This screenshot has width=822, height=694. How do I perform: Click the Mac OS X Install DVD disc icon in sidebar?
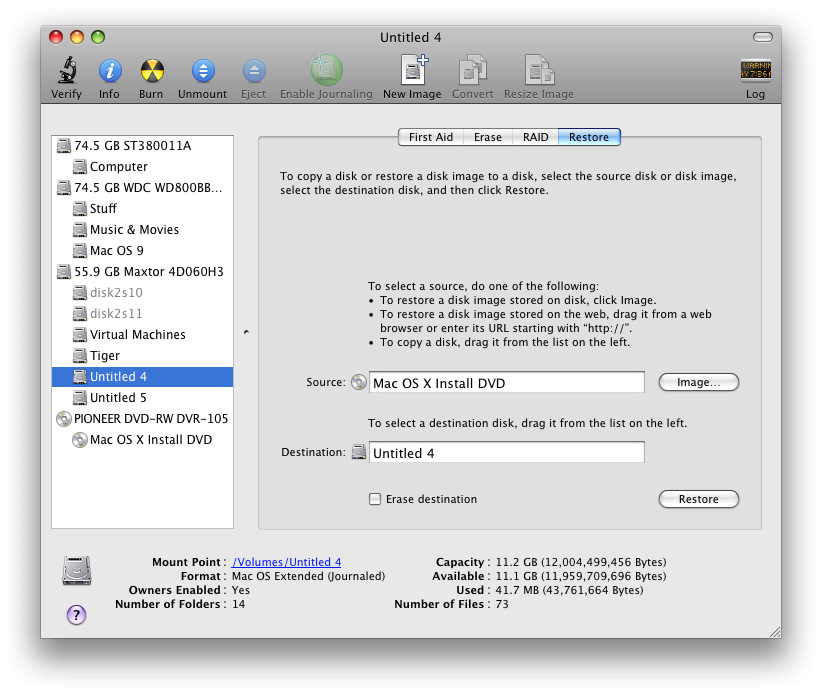(80, 440)
